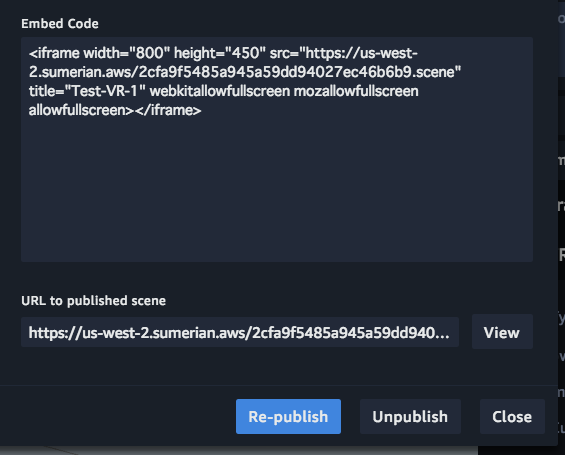Close the publish dialog
The image size is (565, 455).
tap(512, 416)
